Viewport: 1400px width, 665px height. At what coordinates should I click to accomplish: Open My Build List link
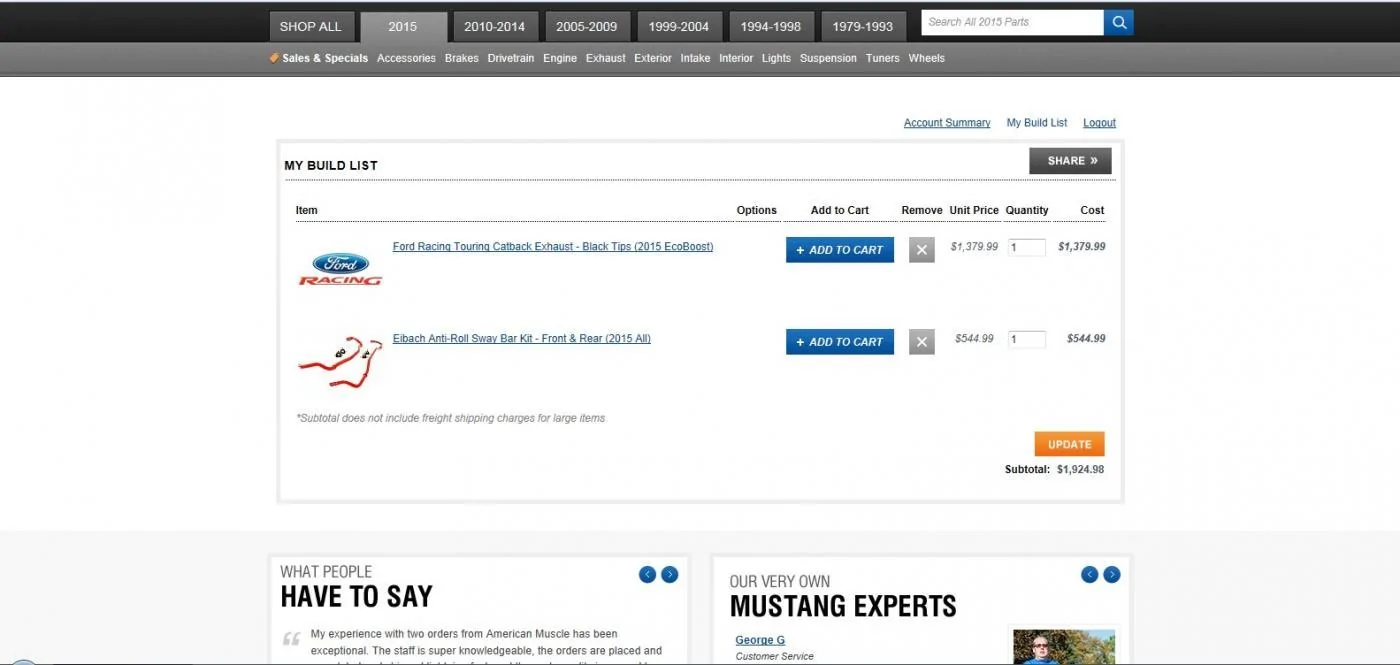tap(1037, 123)
